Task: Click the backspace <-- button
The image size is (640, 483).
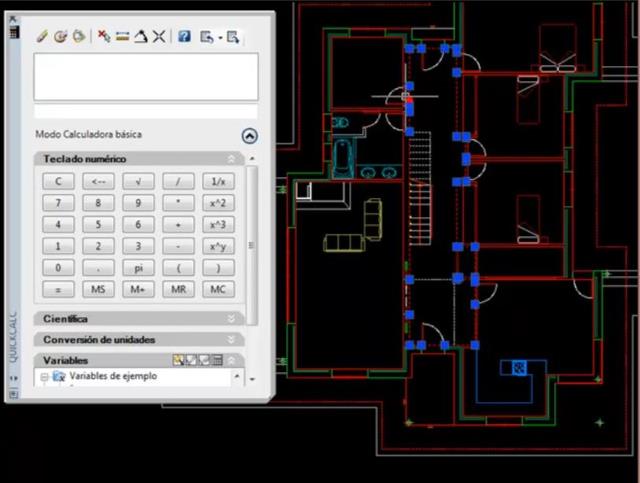Action: point(98,181)
